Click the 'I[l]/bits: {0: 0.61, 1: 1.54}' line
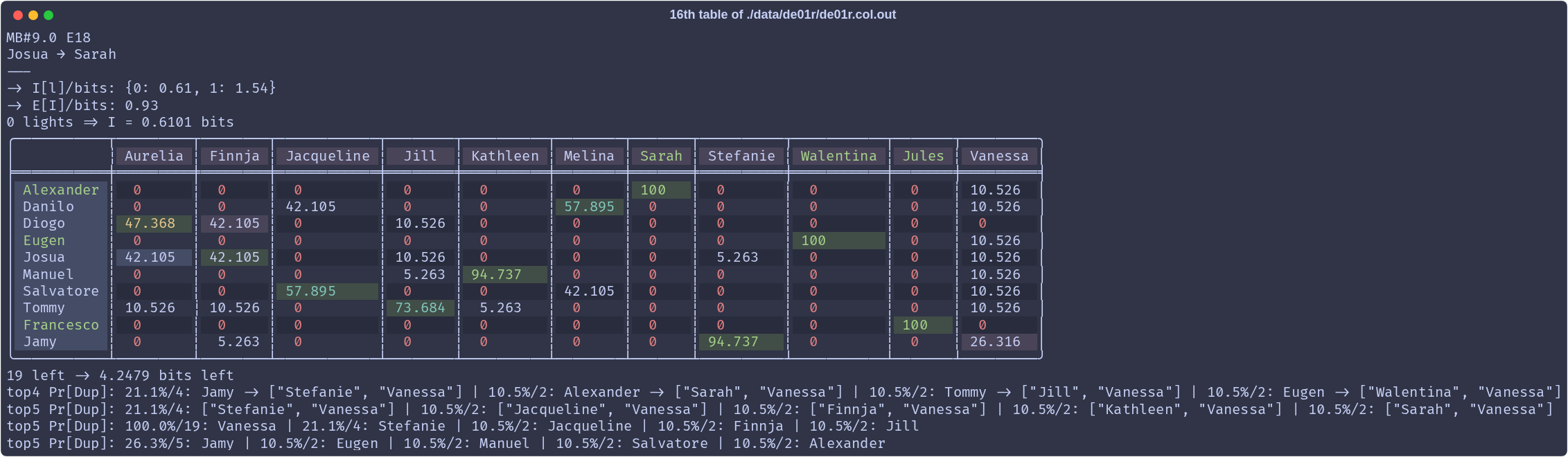The image size is (1568, 457). tap(141, 88)
